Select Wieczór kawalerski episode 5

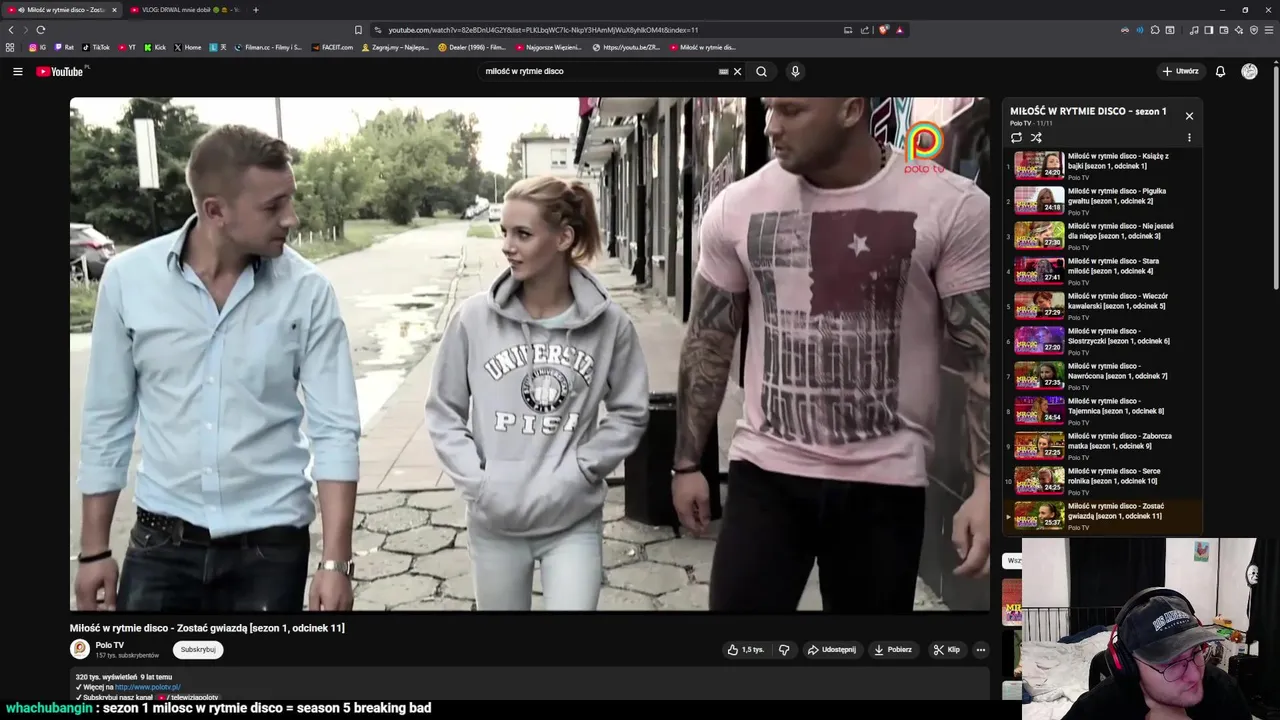(x=1102, y=305)
